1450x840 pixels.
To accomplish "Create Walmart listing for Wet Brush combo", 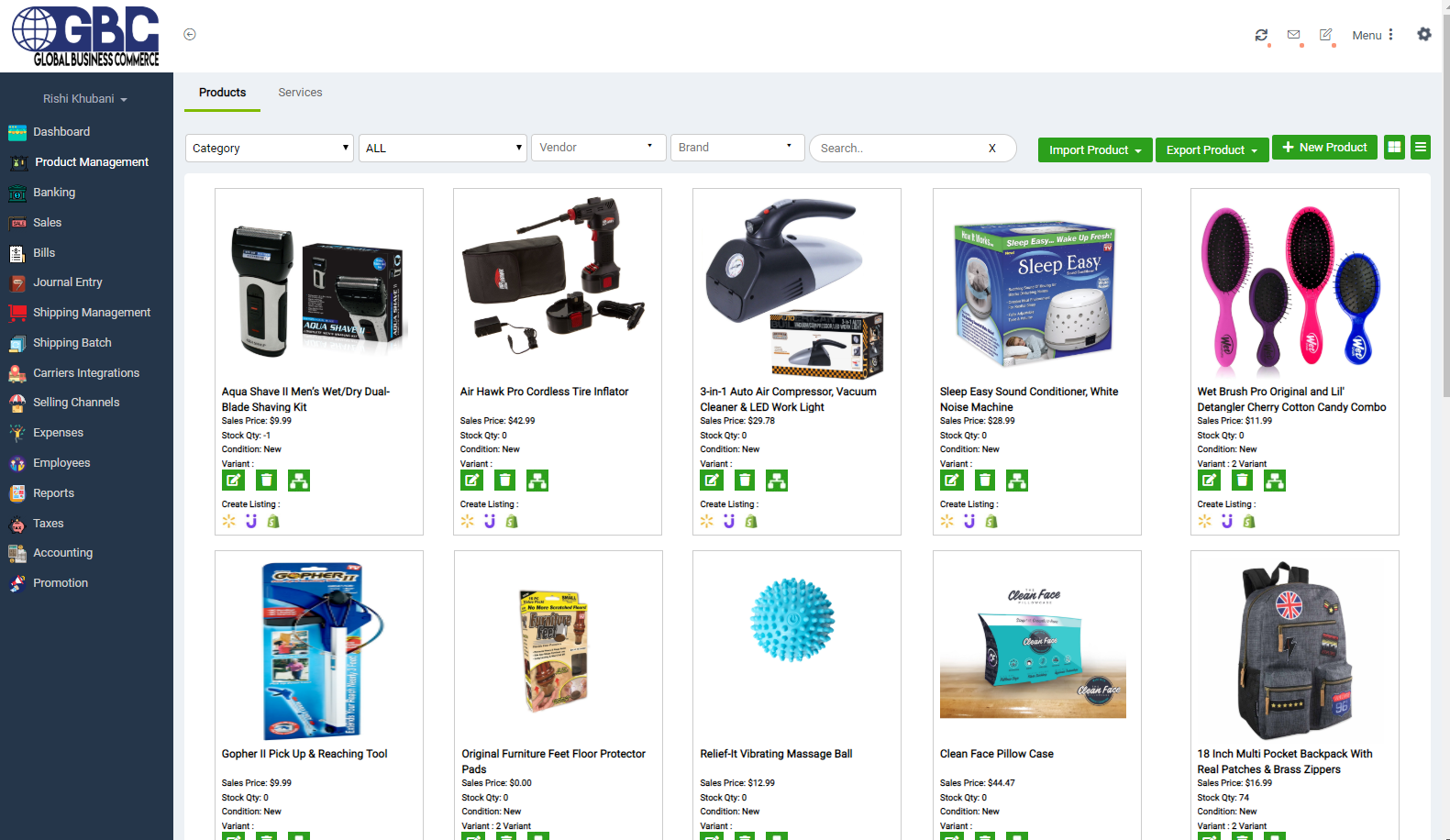I will tap(1204, 521).
